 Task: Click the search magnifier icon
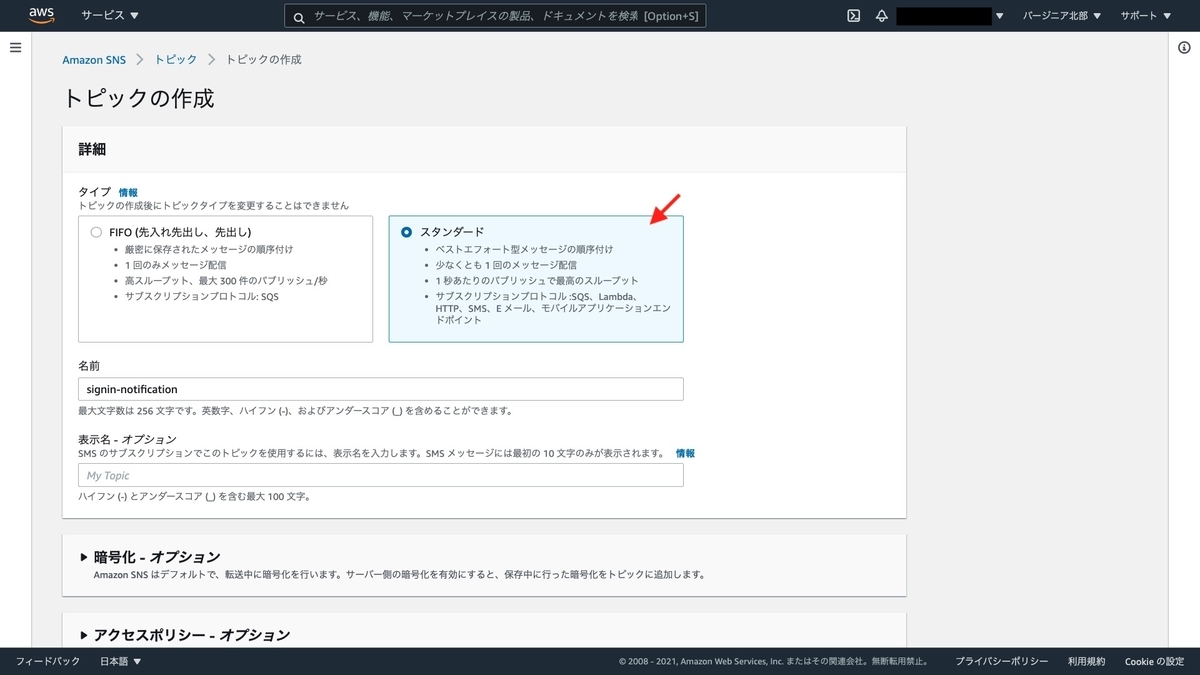click(298, 17)
